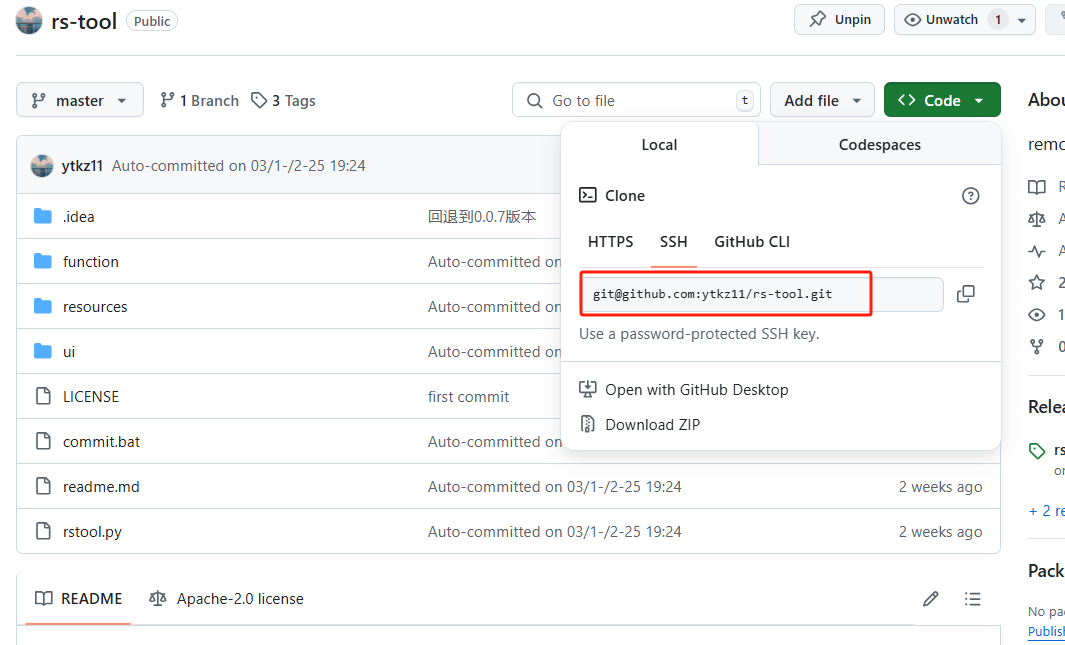Choose Open with GitHub Desktop
Screen dimensions: 1065x645
685,390
